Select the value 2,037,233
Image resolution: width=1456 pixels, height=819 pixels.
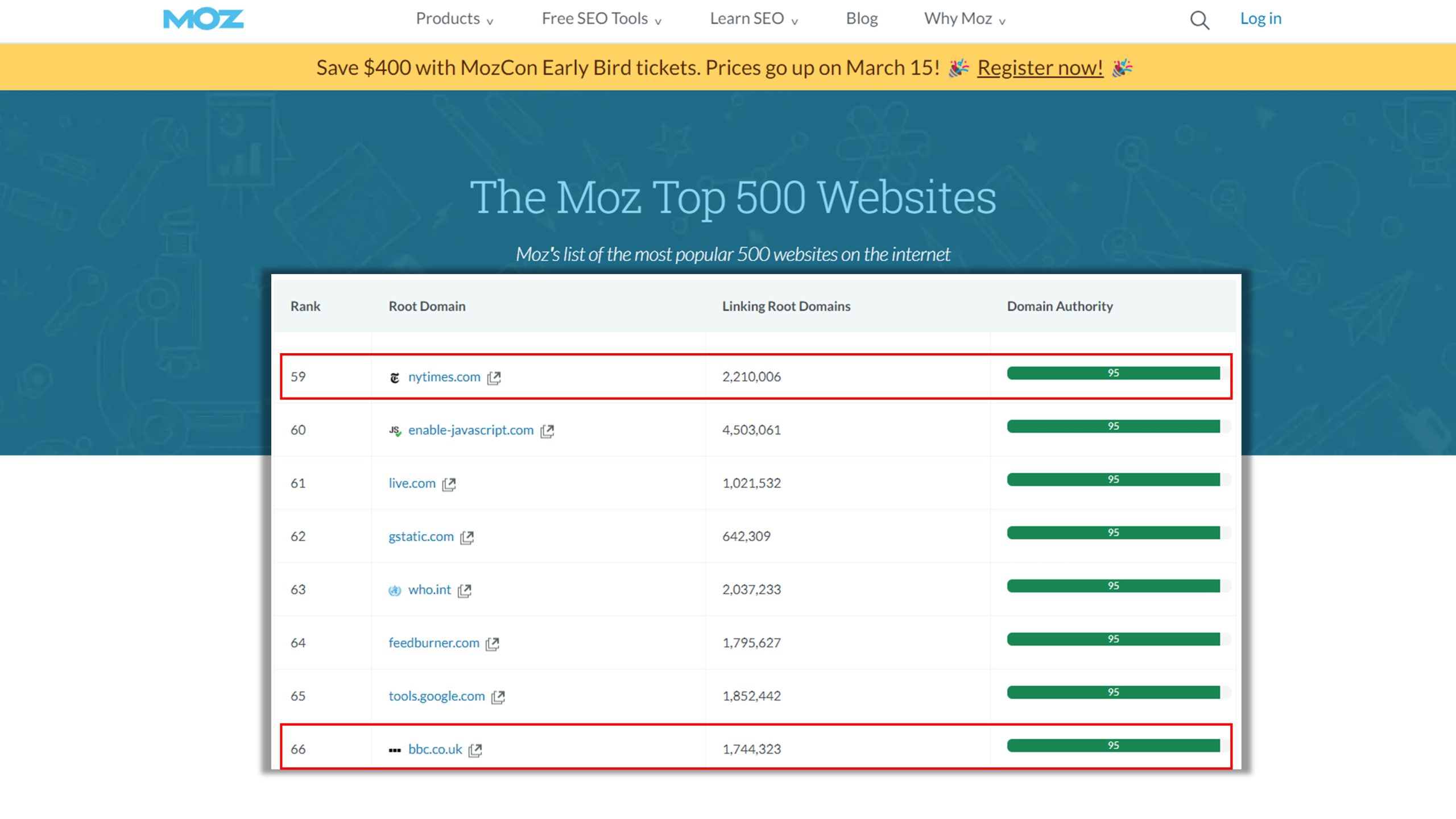point(751,589)
